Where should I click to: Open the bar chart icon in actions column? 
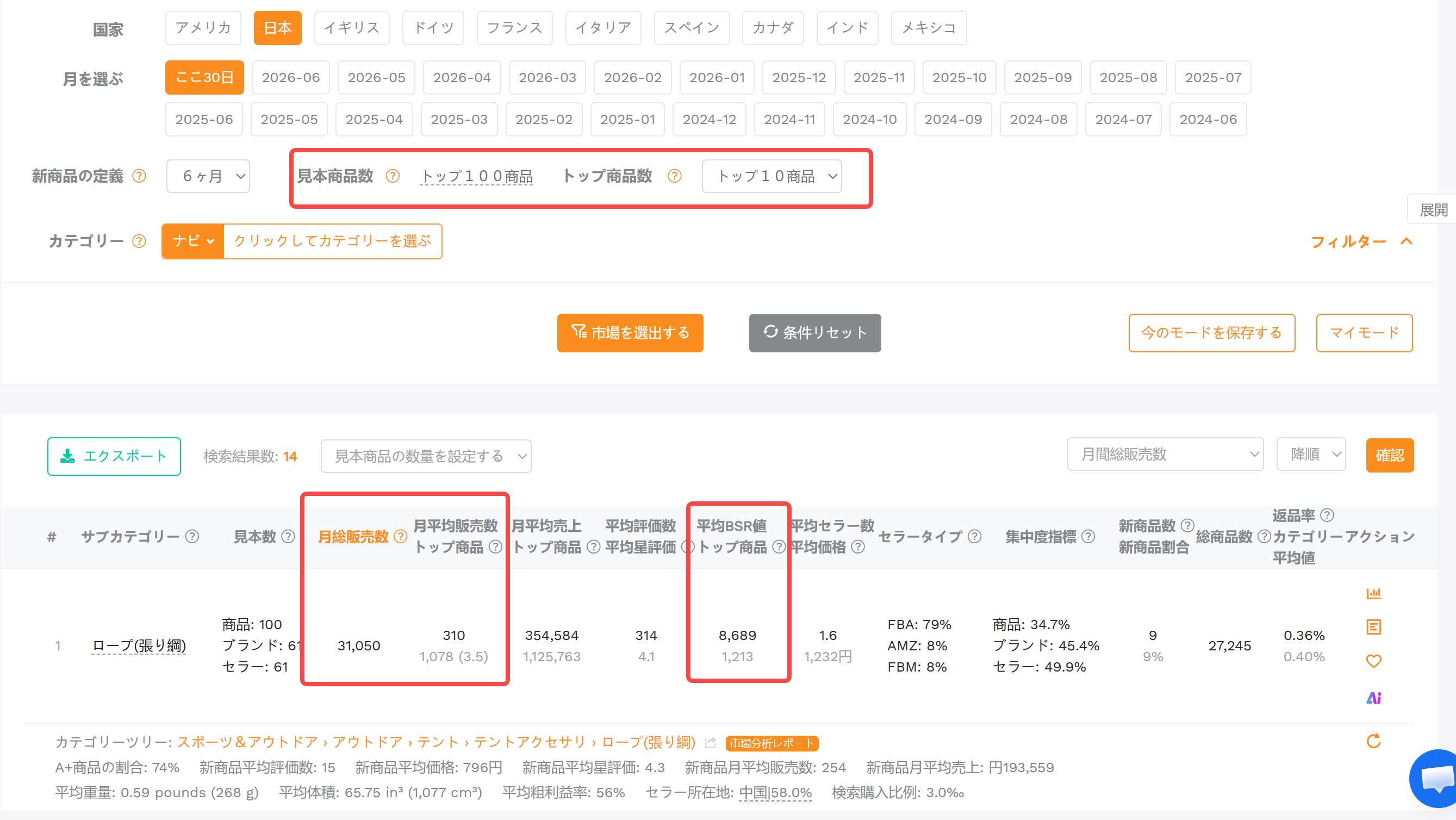point(1373,593)
